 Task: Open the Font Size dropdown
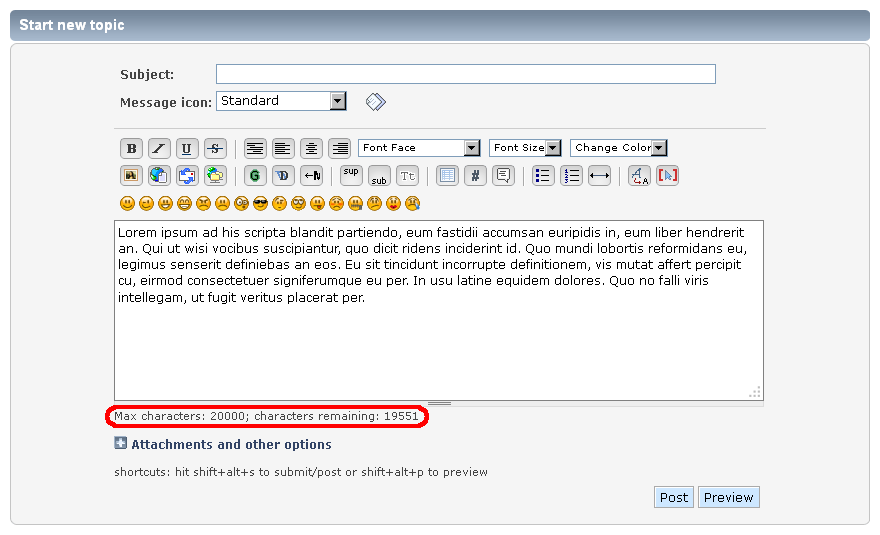tap(525, 148)
